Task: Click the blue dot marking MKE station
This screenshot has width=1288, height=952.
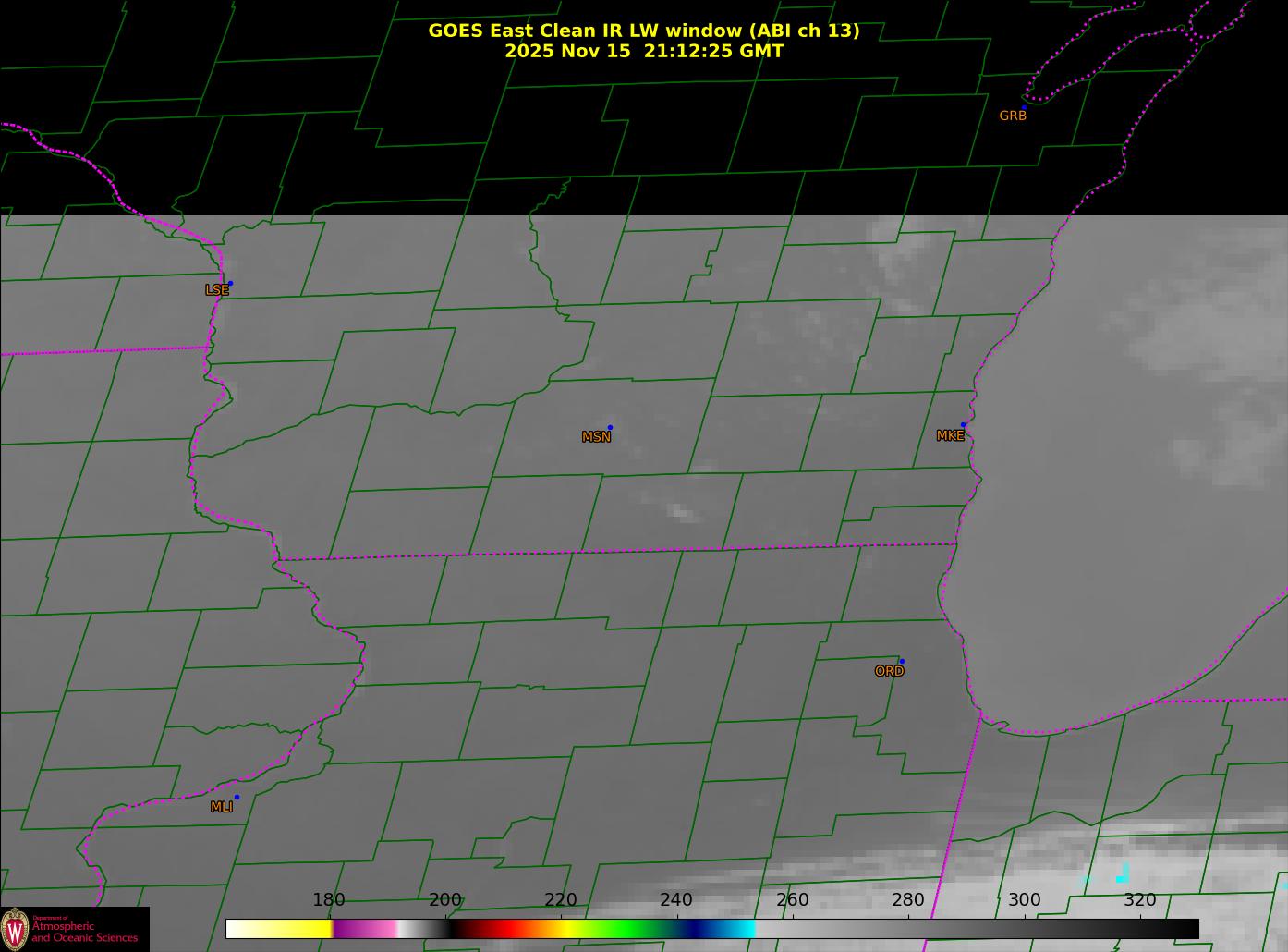Action: 963,425
